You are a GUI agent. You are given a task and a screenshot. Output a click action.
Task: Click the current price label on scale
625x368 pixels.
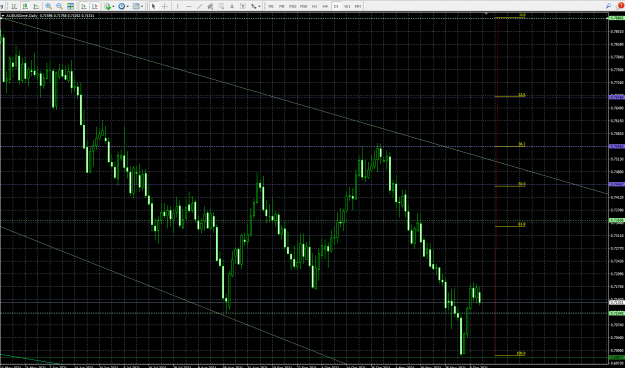[x=617, y=303]
